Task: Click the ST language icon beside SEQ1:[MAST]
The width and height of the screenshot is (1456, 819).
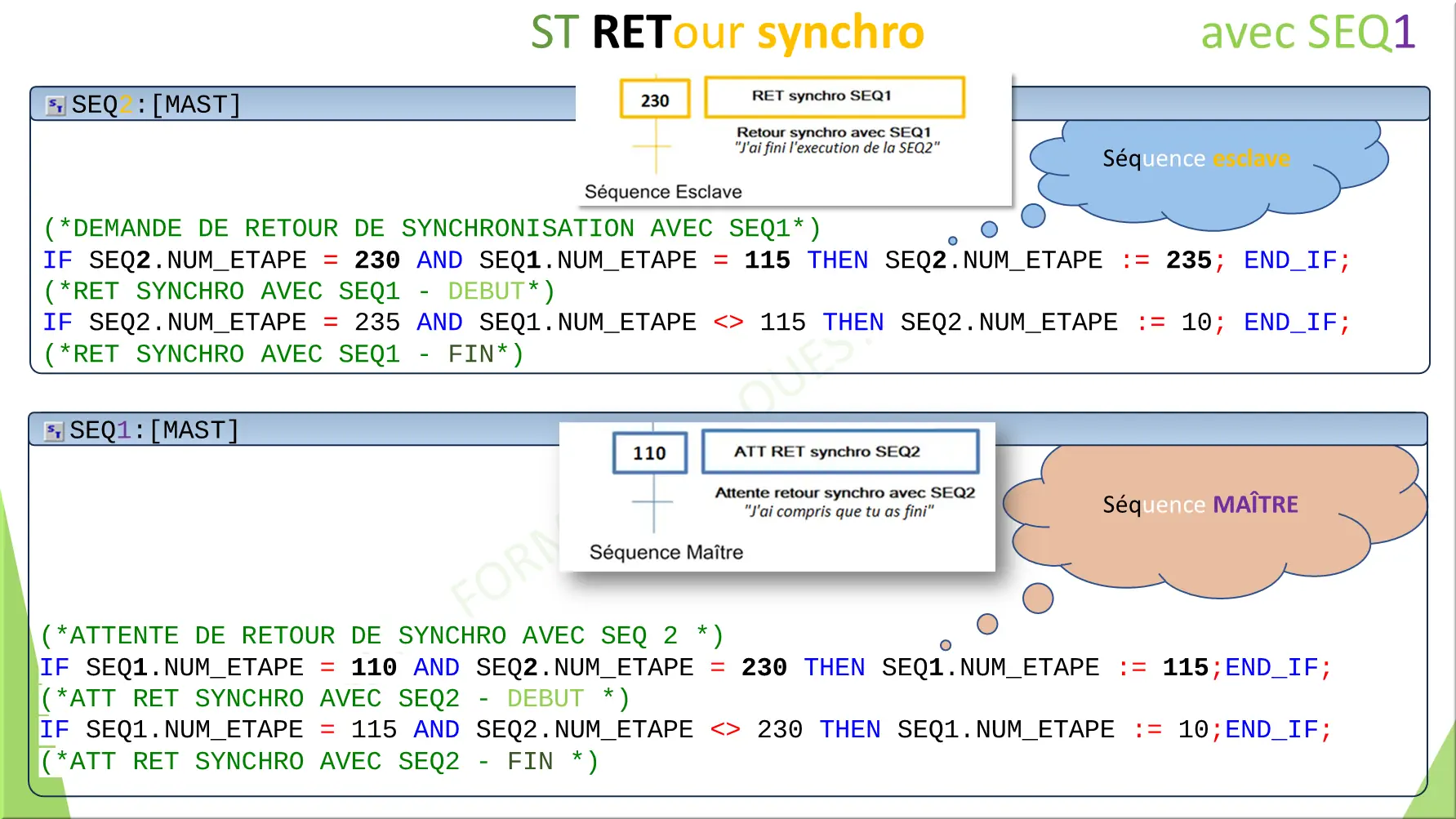Action: click(54, 429)
